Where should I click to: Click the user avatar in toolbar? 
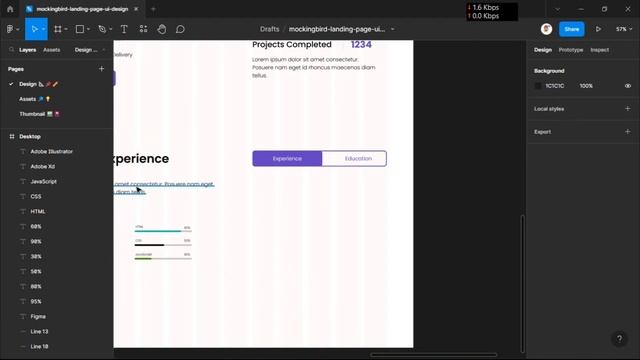tap(546, 29)
